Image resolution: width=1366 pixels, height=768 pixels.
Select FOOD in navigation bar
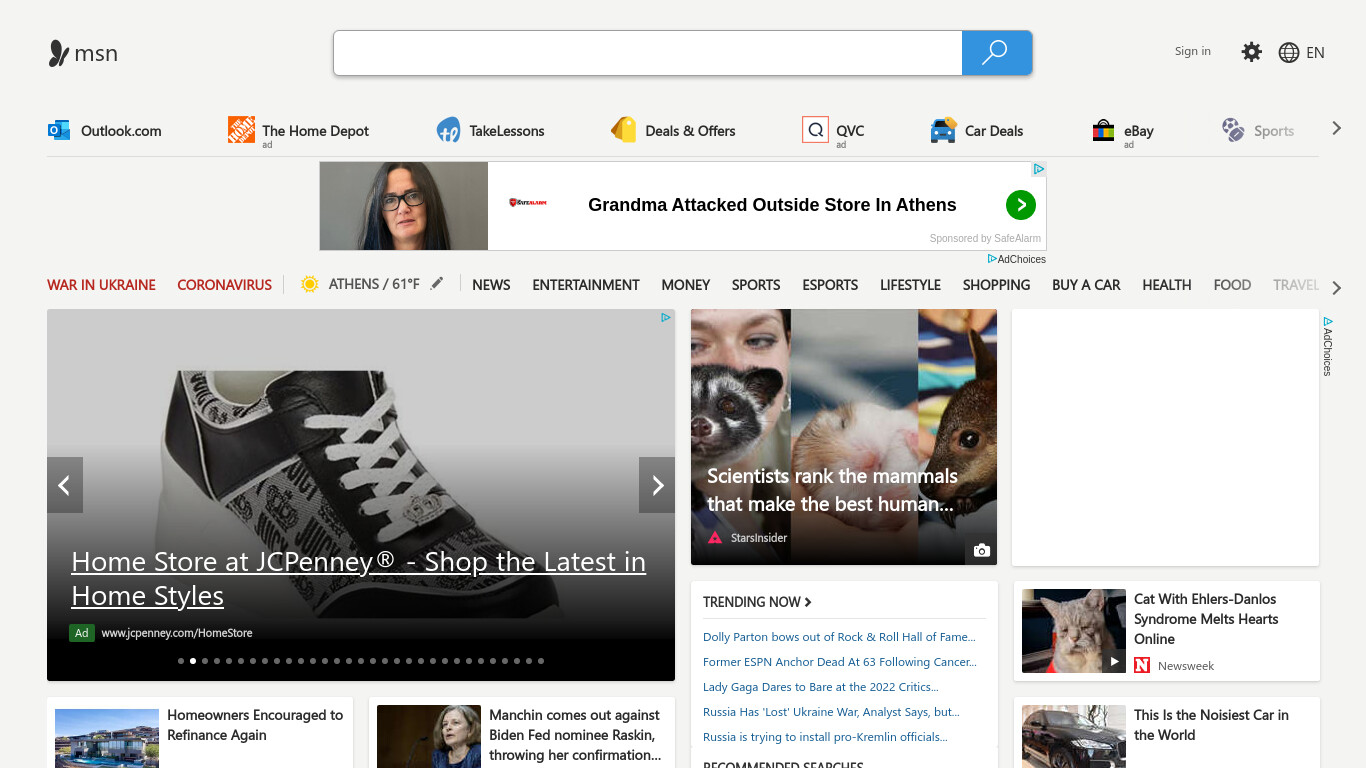coord(1232,285)
